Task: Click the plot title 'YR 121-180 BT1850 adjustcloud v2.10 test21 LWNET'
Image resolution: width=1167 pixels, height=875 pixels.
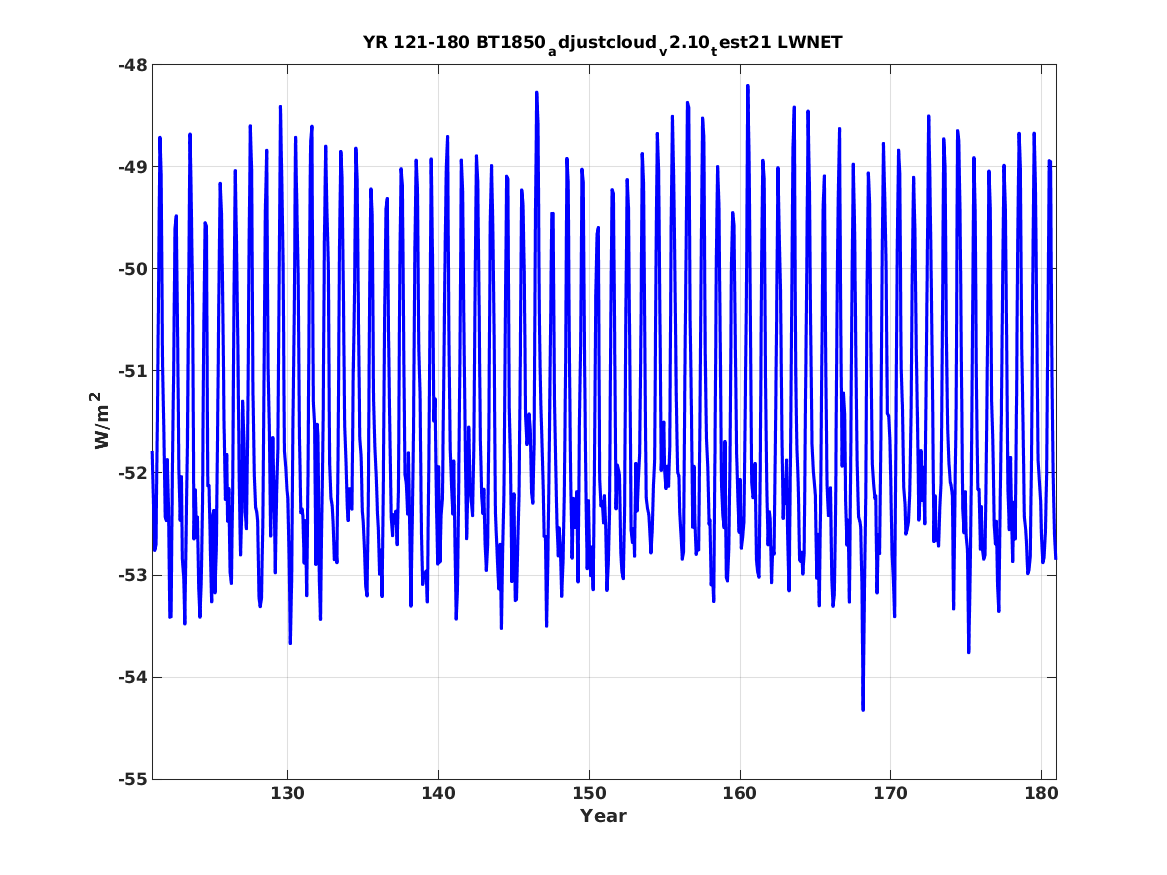Action: 603,44
